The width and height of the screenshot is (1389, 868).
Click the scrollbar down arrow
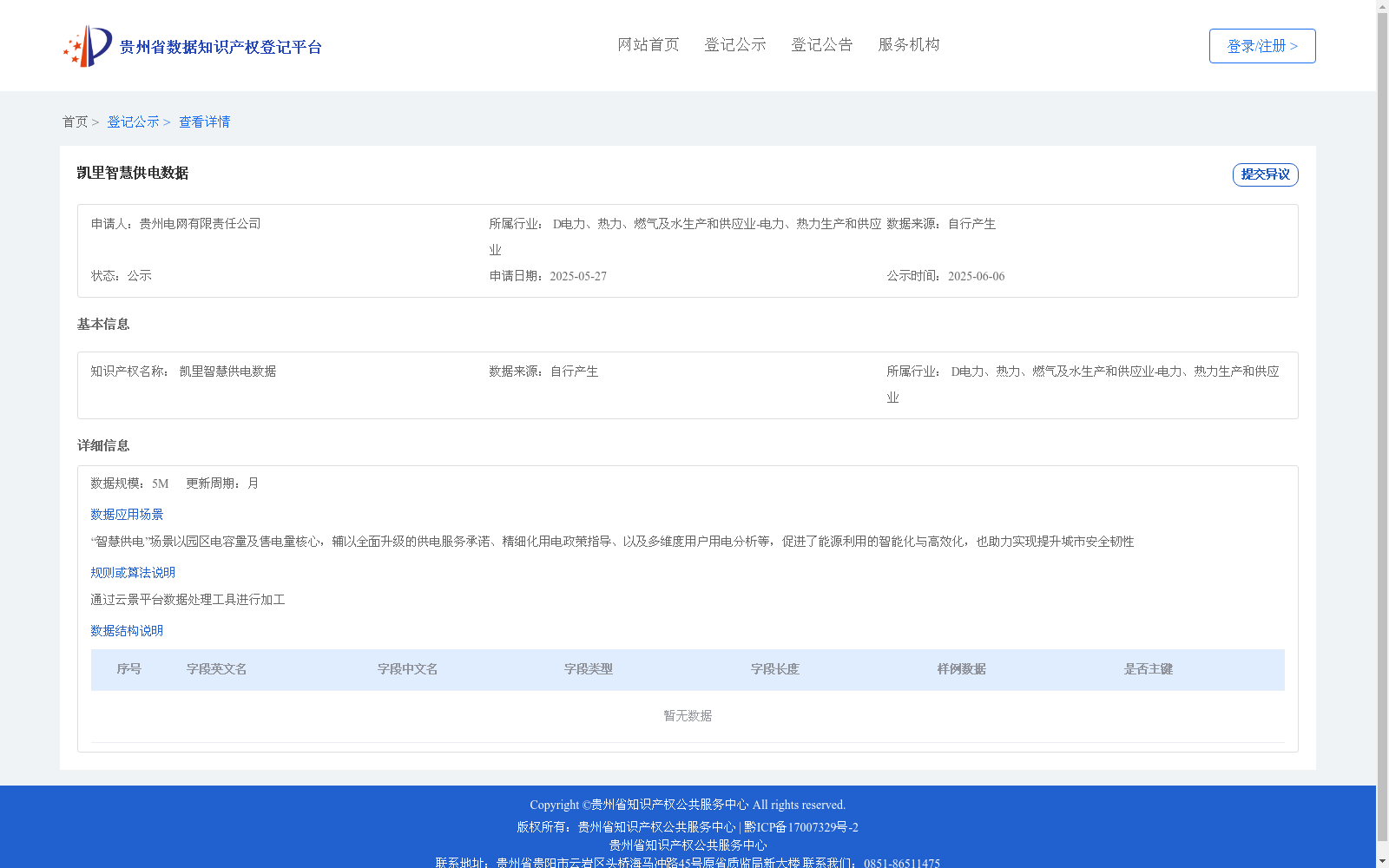pyautogui.click(x=1382, y=861)
